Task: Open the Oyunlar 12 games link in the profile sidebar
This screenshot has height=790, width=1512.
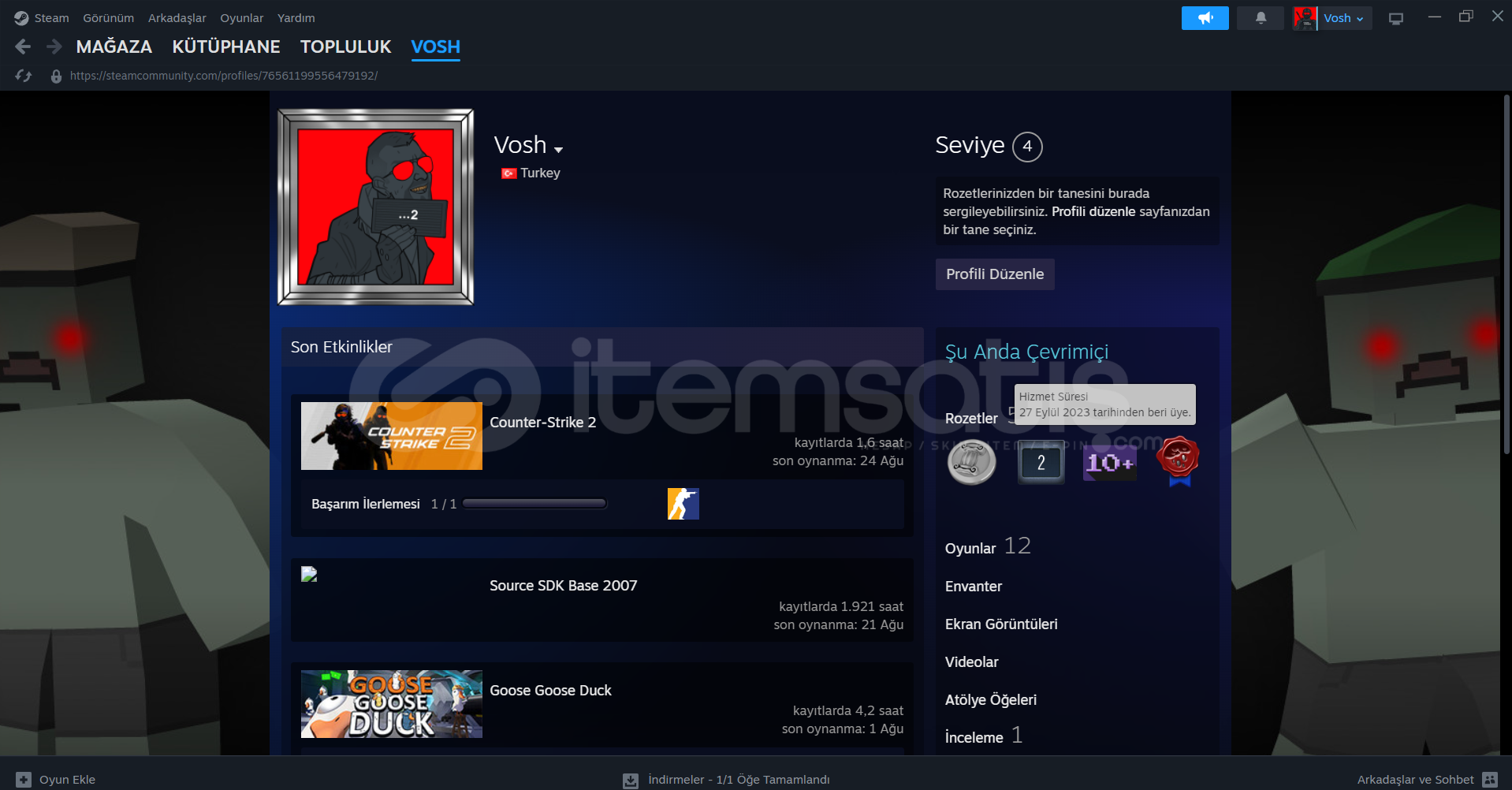Action: (x=988, y=546)
